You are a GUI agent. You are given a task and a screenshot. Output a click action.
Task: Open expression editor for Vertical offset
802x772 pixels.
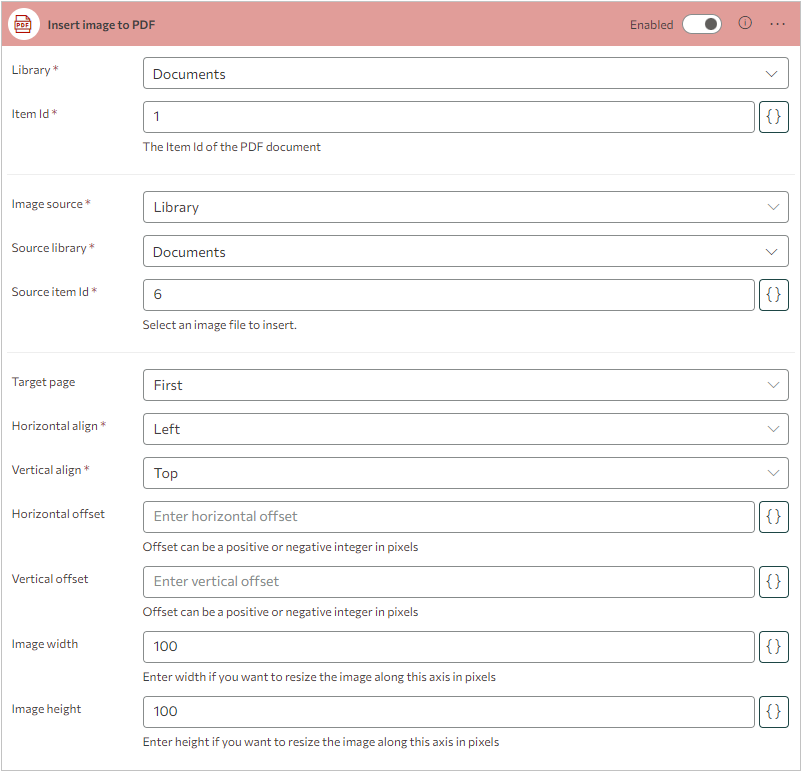[774, 582]
